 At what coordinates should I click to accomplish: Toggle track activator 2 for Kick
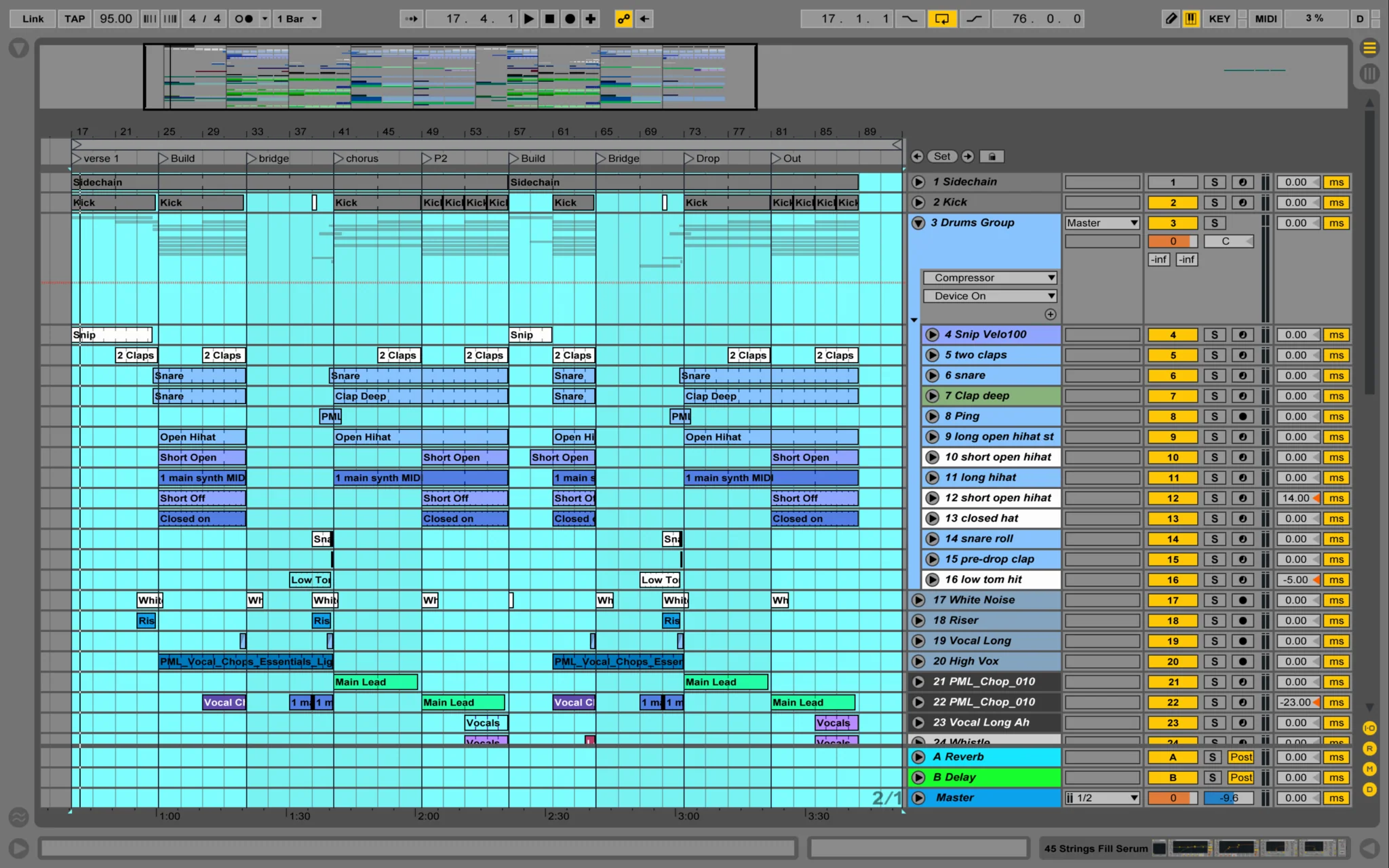(1173, 203)
